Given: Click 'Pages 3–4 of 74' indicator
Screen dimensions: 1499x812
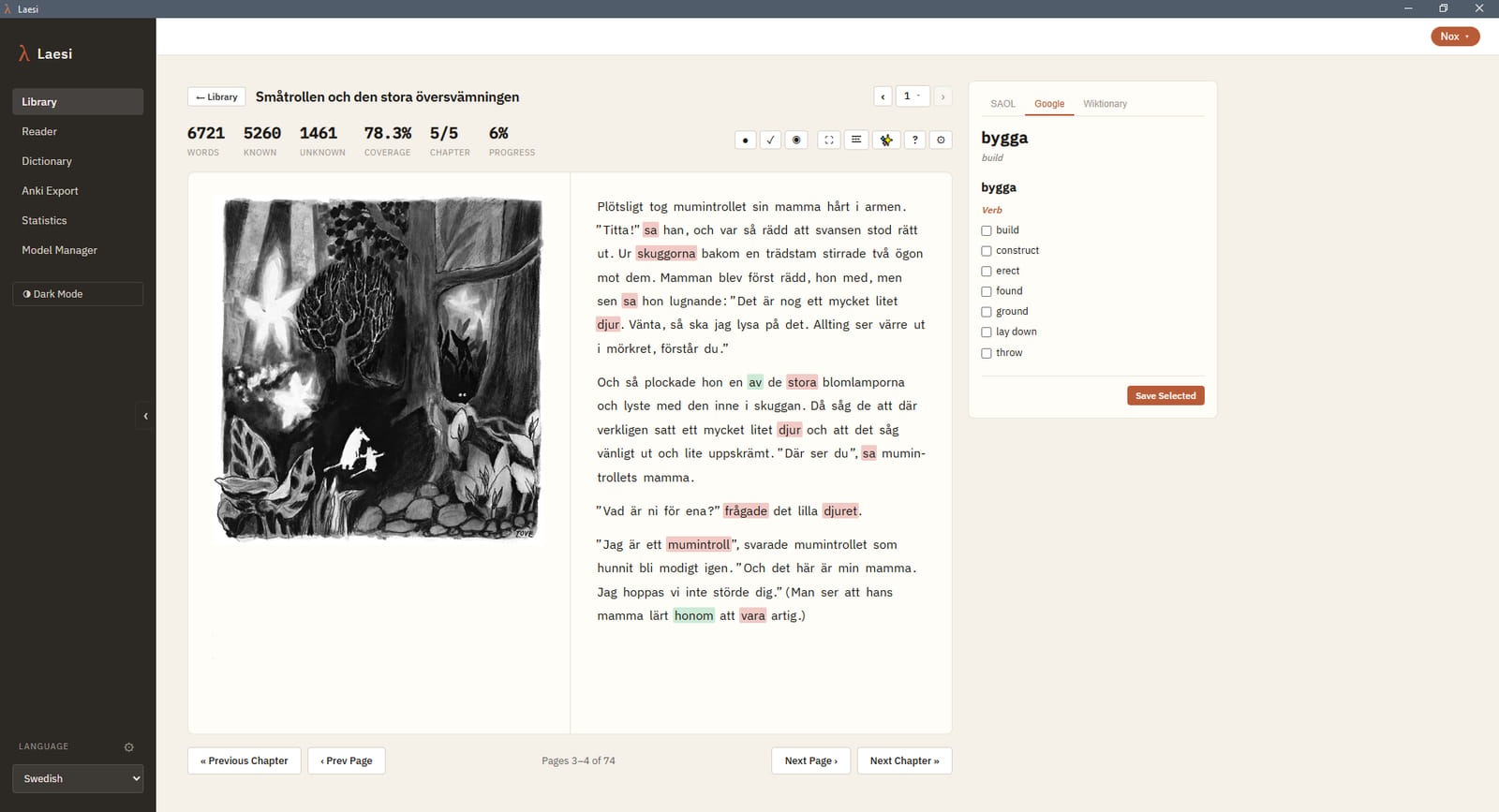Looking at the screenshot, I should point(578,760).
